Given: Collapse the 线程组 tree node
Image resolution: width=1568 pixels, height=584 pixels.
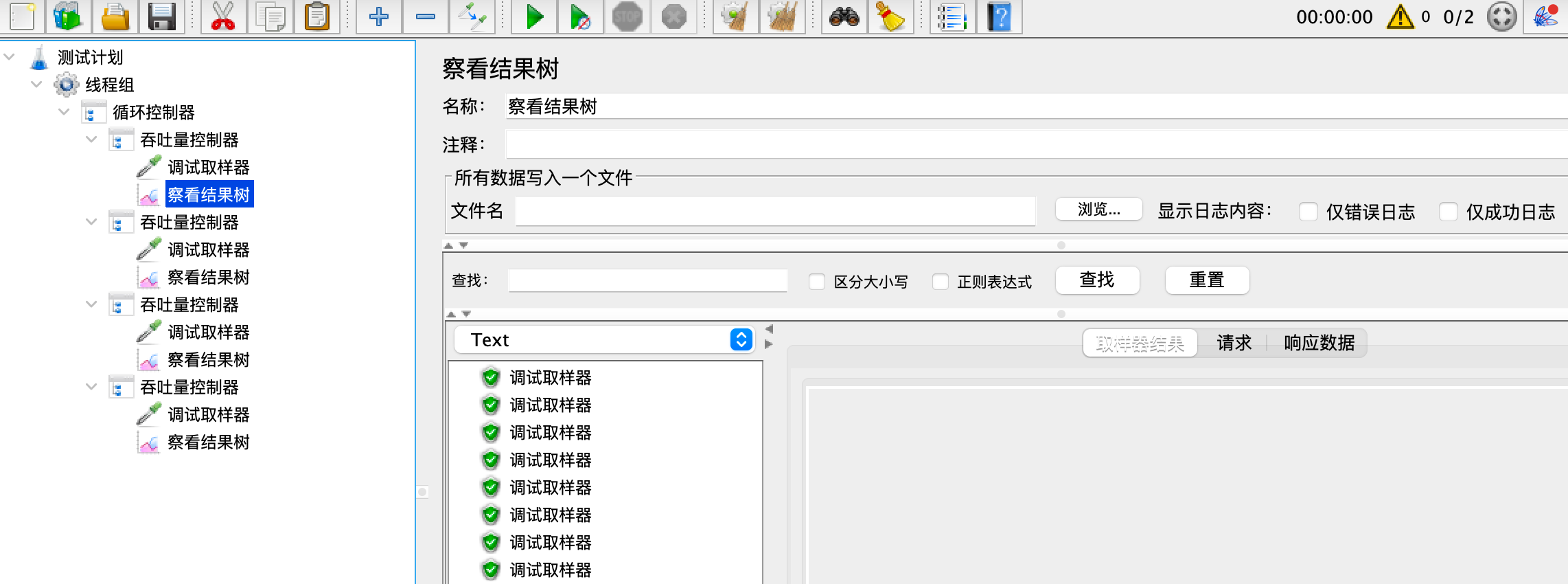Looking at the screenshot, I should pyautogui.click(x=36, y=85).
